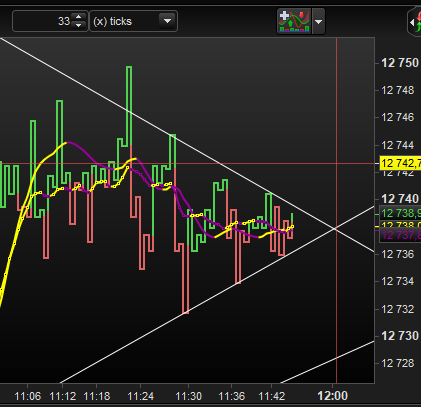The height and width of the screenshot is (407, 421).
Task: Click the 12 734 price axis label
Action: pos(398,281)
